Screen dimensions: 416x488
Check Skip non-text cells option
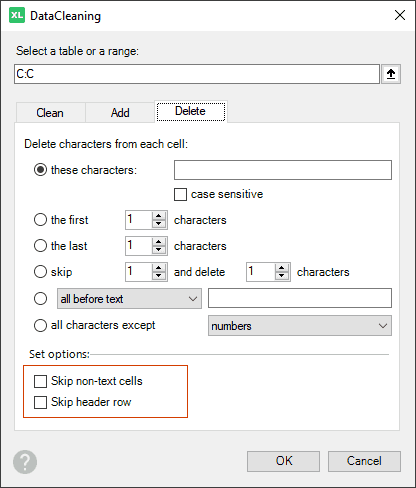click(x=40, y=381)
